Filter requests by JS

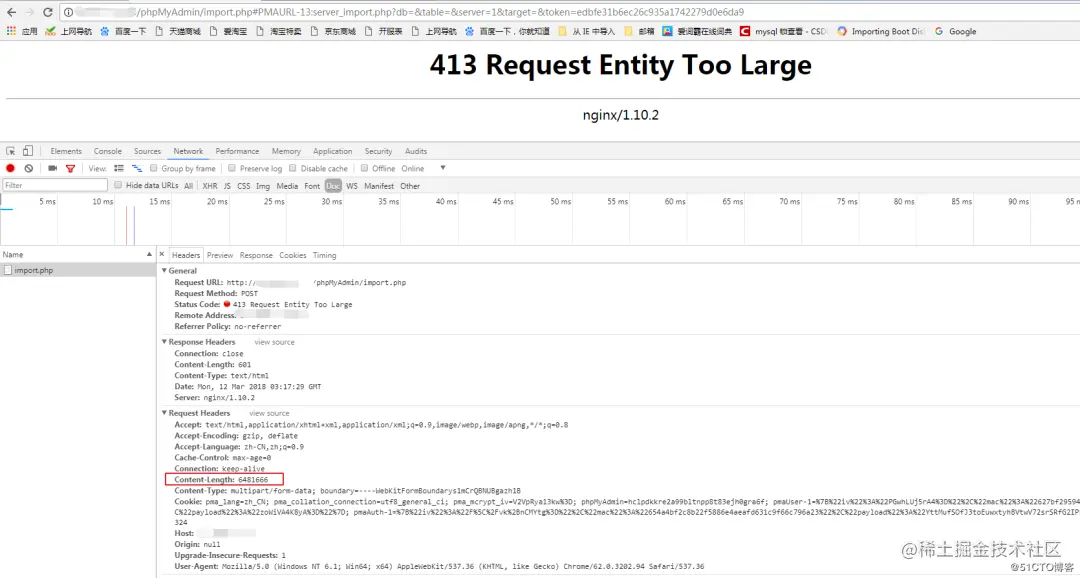[227, 186]
